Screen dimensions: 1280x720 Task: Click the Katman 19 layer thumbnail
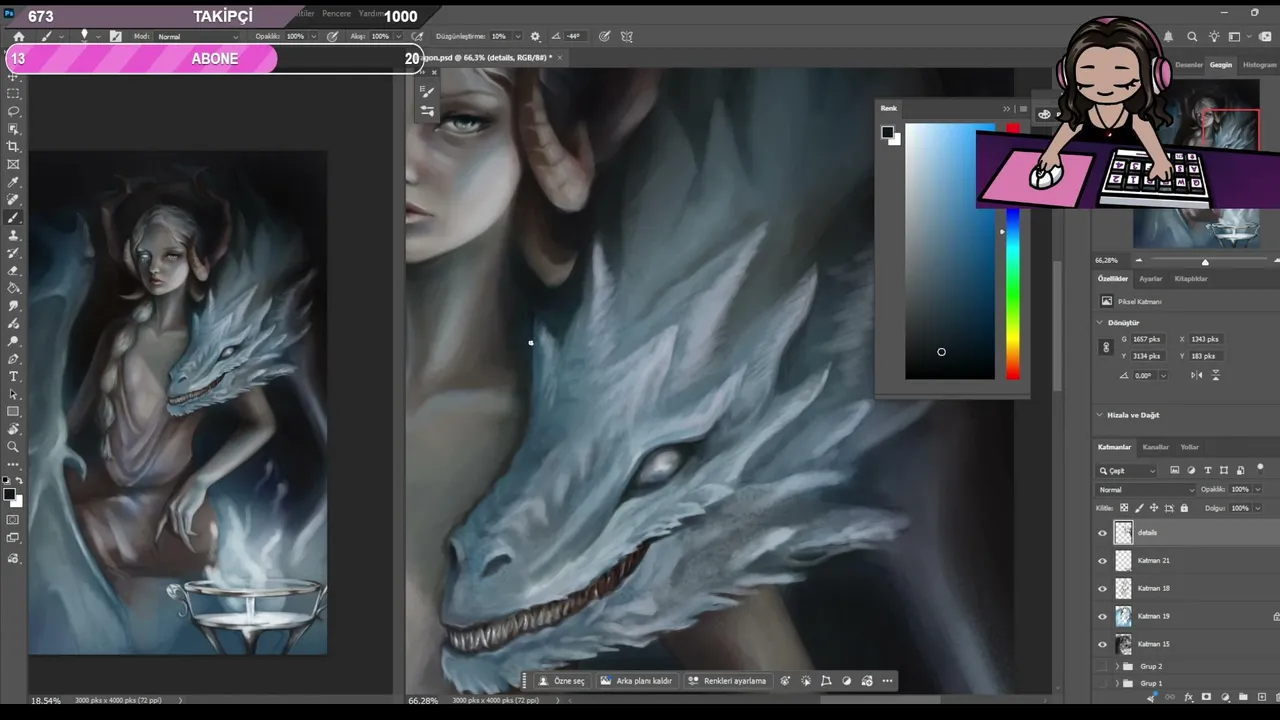[x=1124, y=617]
